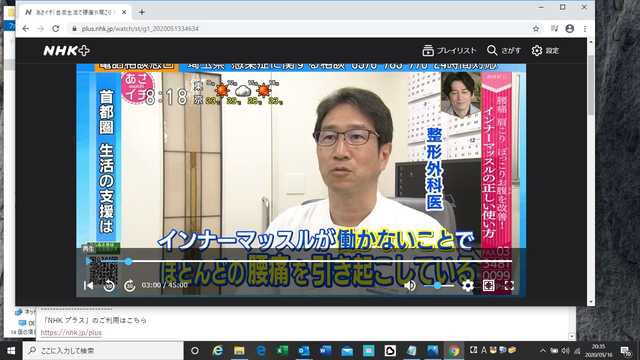Open the さがす search option

pyautogui.click(x=504, y=50)
